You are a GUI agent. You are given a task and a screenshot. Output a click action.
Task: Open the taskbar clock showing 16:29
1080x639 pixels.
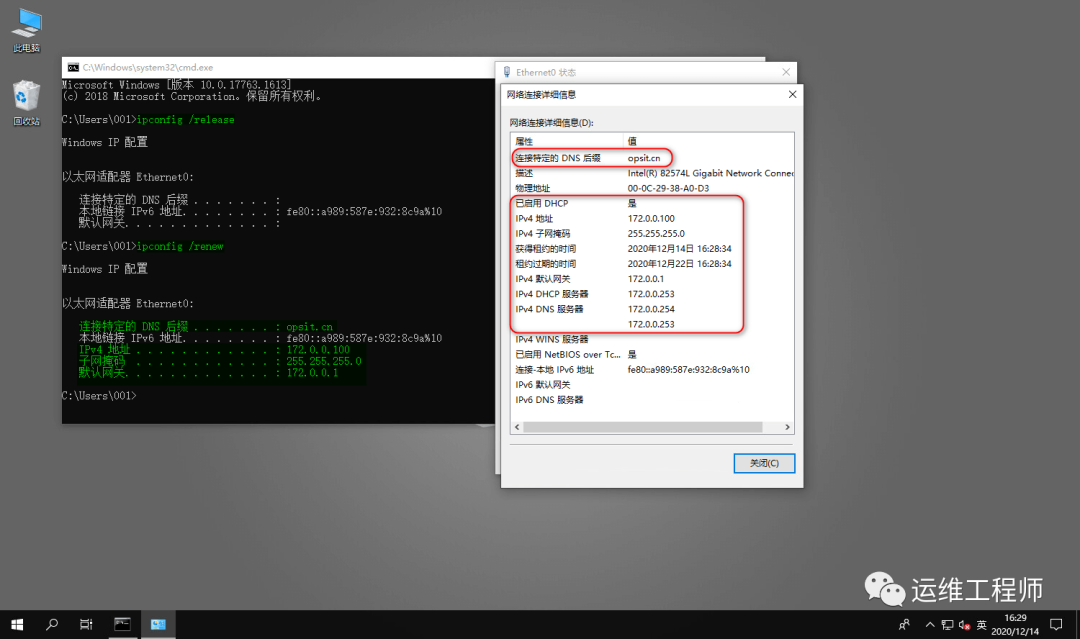[x=1015, y=625]
